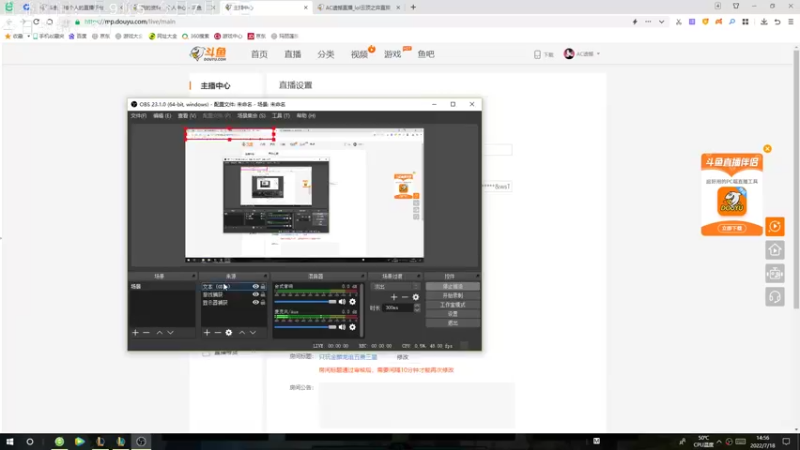This screenshot has width=800, height=450.
Task: Click the stop streaming button in OBS
Action: point(453,287)
